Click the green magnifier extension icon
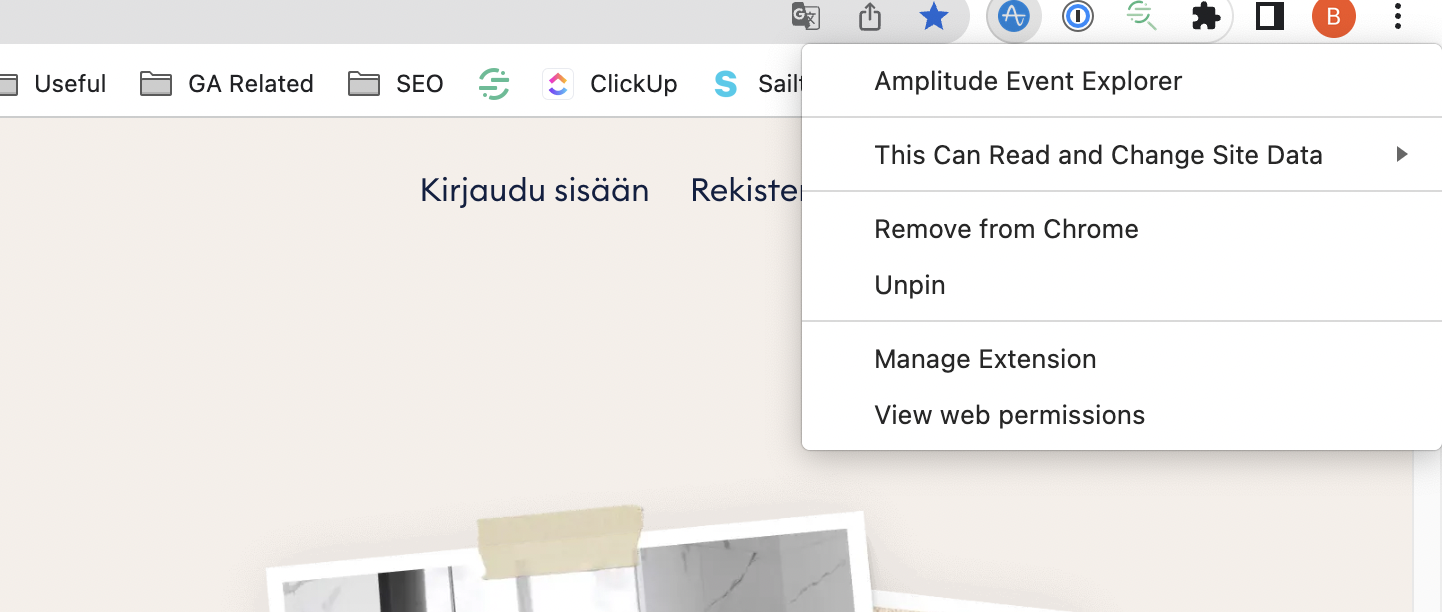This screenshot has height=612, width=1442. tap(1142, 16)
